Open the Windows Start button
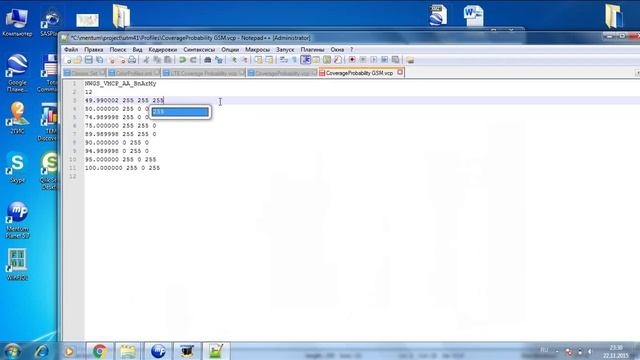 12,351
